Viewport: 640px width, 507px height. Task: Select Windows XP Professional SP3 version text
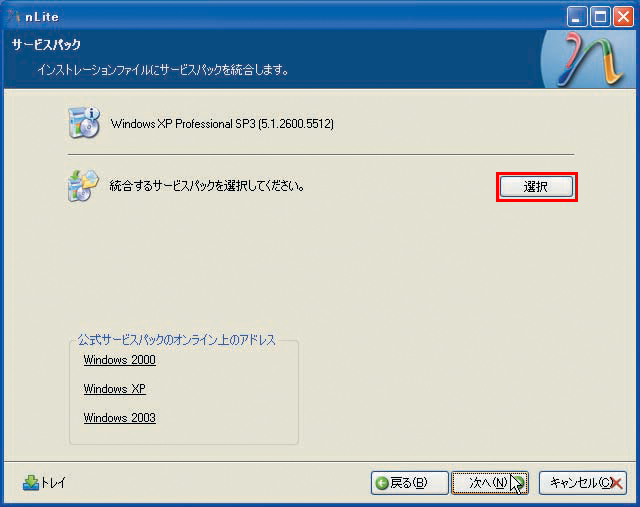tap(222, 124)
